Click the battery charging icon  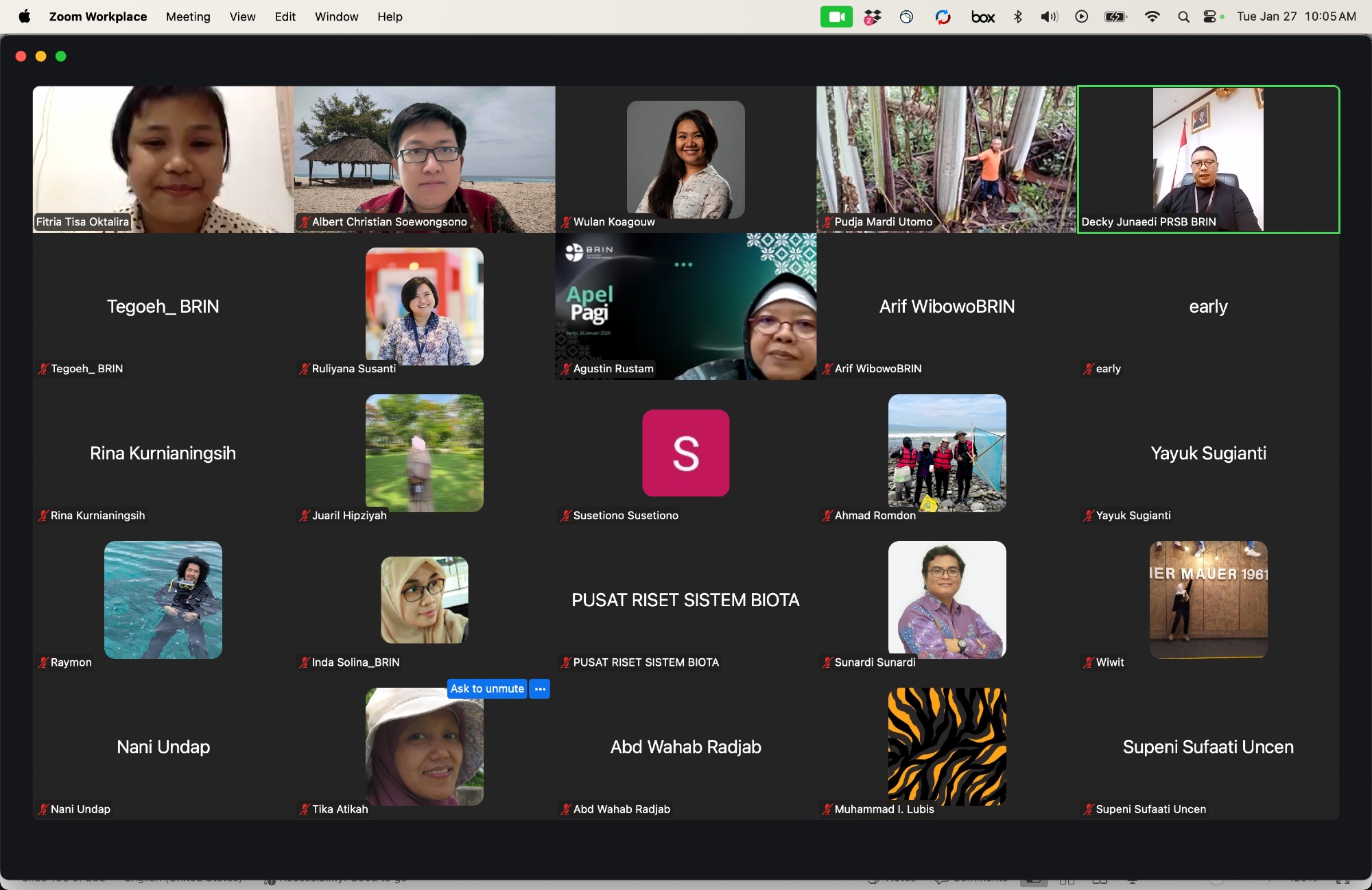click(x=1115, y=17)
